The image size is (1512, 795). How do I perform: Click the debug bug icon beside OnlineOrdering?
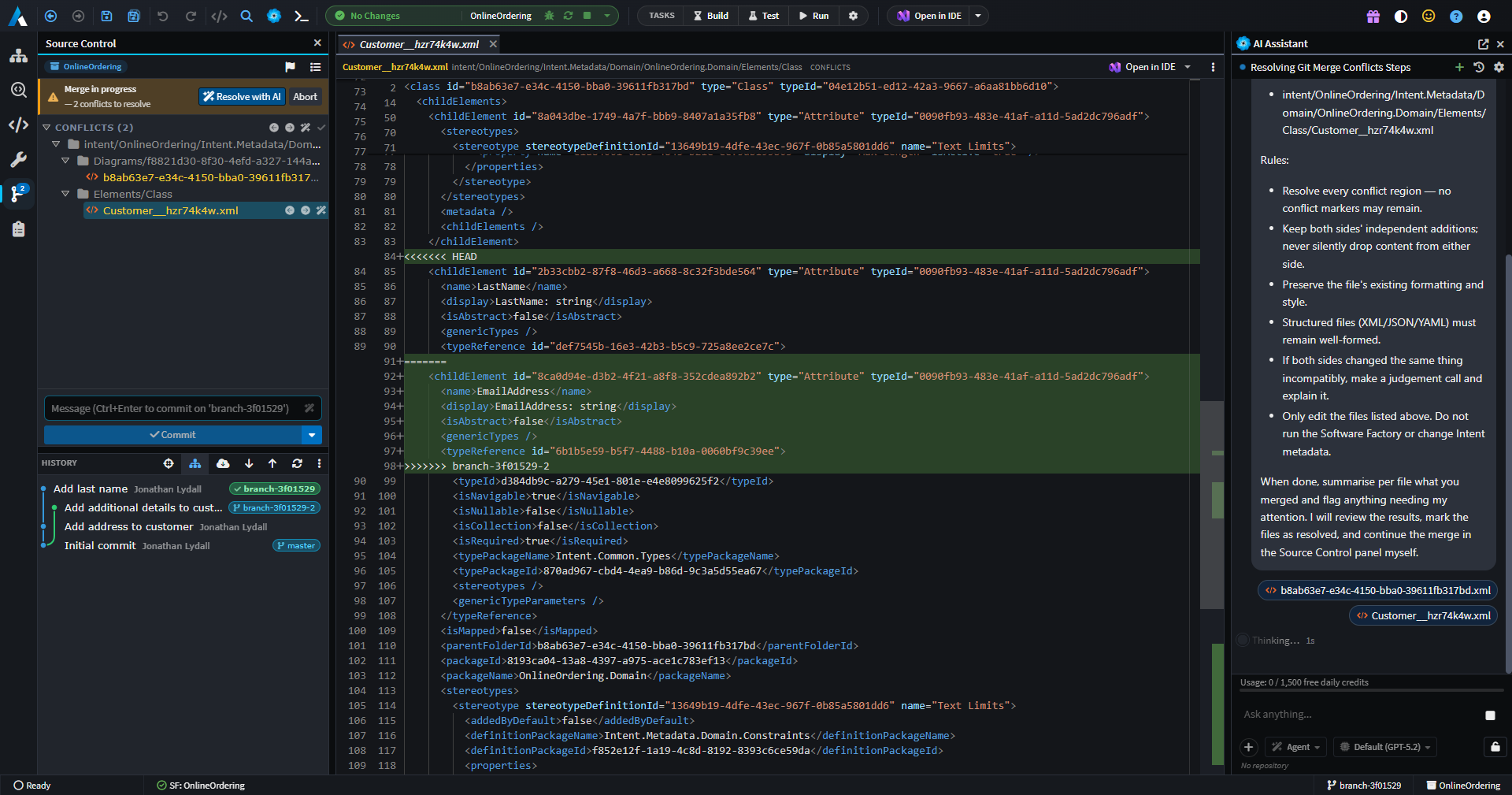549,16
